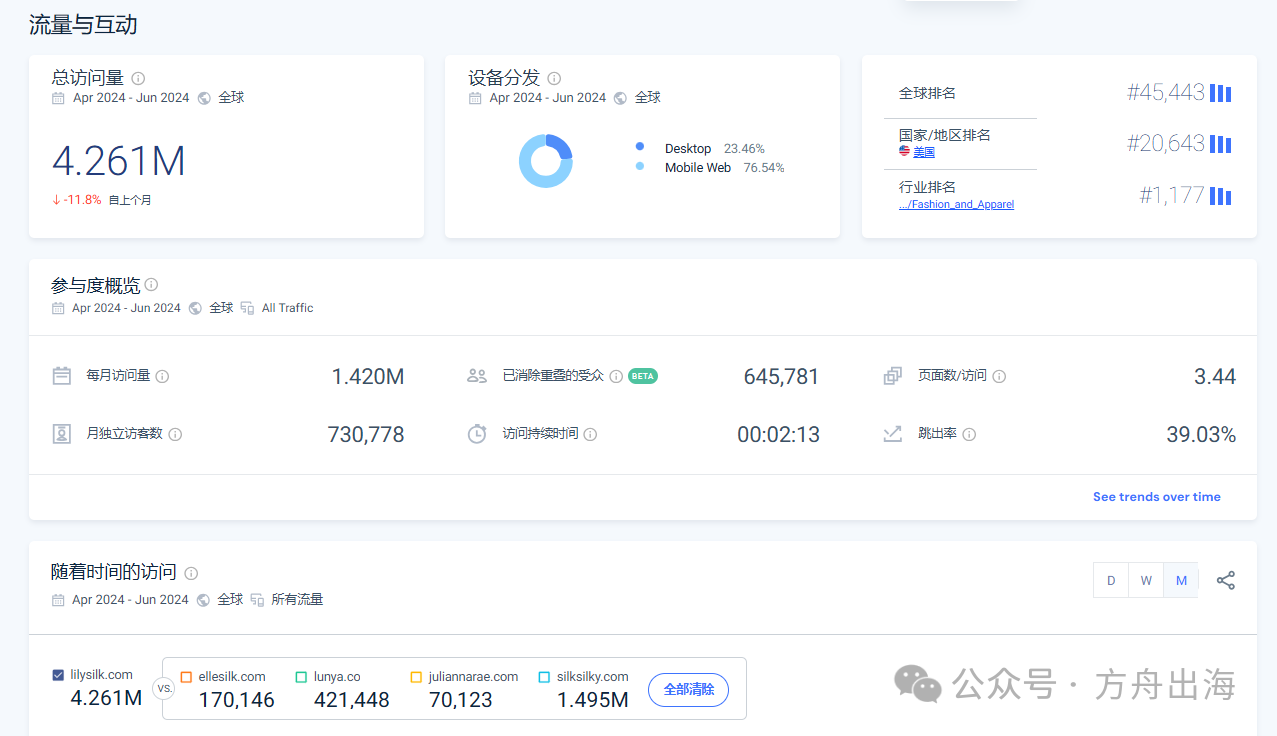Click info icon next to 总访问量

tap(138, 78)
